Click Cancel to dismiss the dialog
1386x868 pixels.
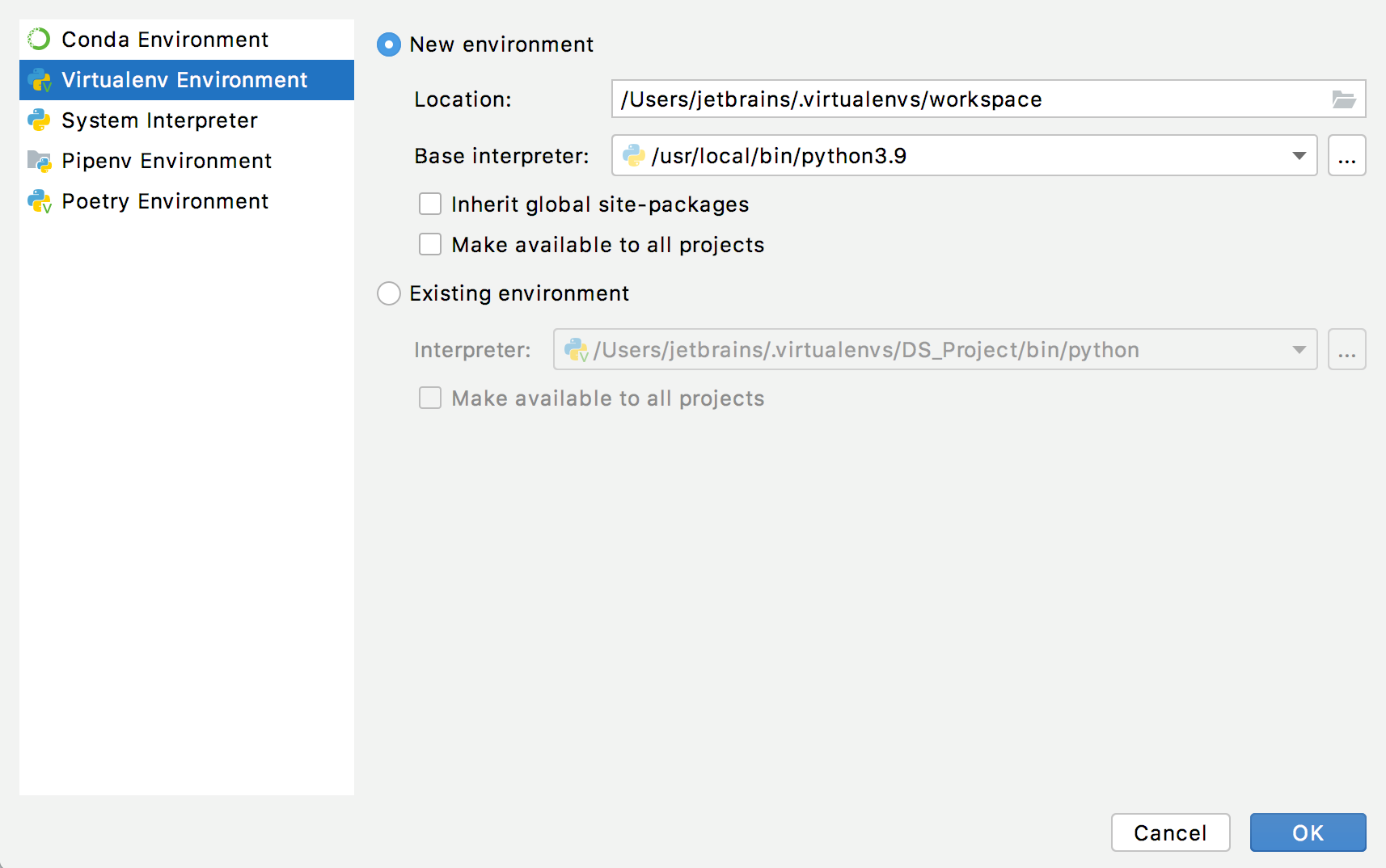point(1171,832)
